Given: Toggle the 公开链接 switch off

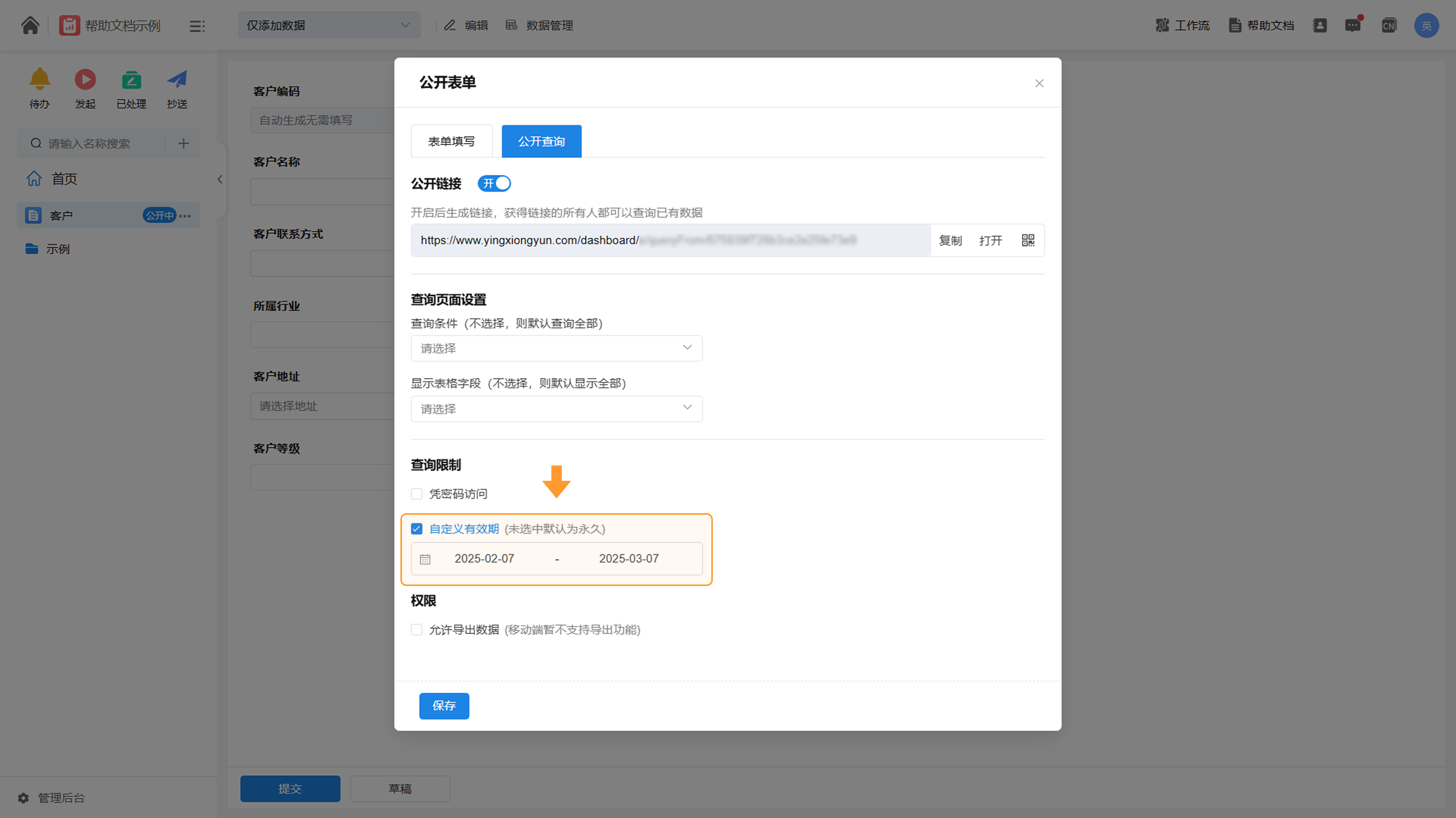Looking at the screenshot, I should [494, 183].
